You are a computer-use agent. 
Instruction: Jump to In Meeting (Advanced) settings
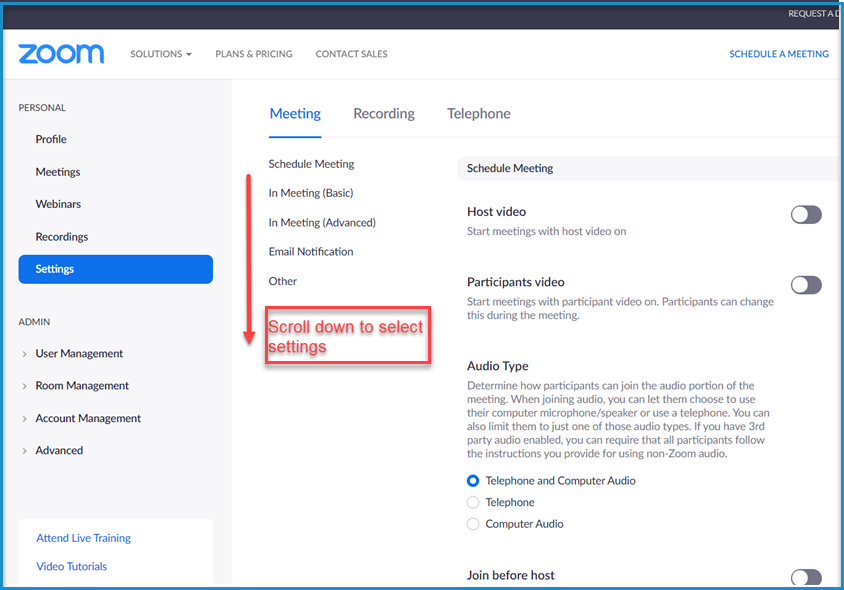coord(322,222)
